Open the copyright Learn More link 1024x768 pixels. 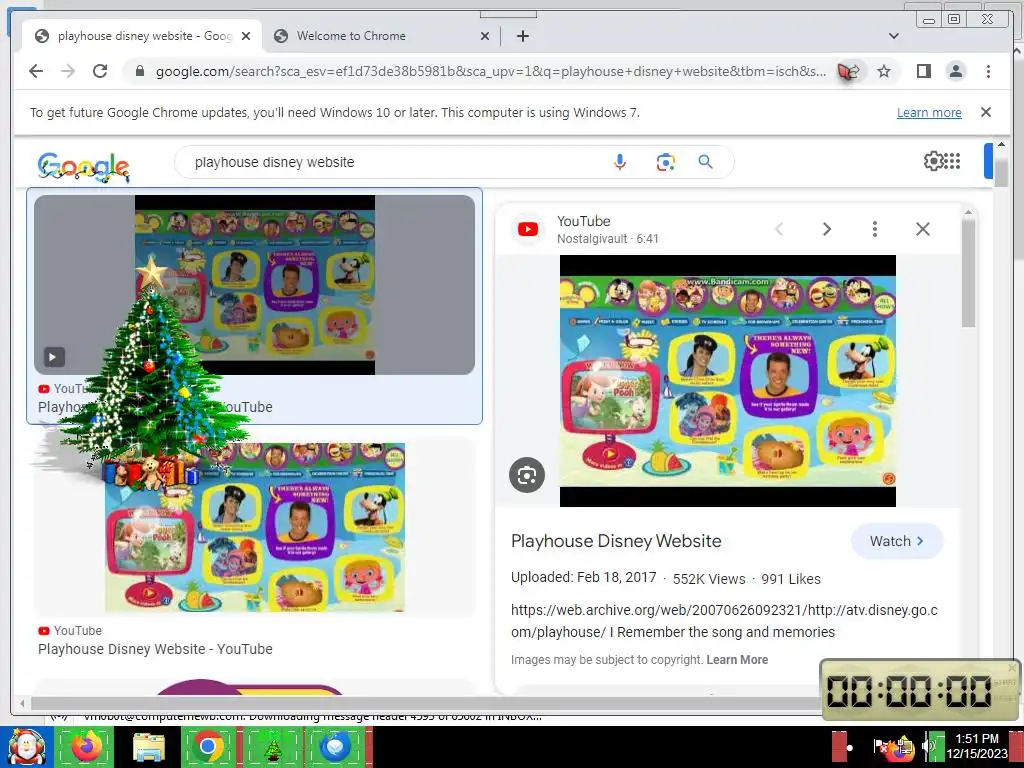737,660
